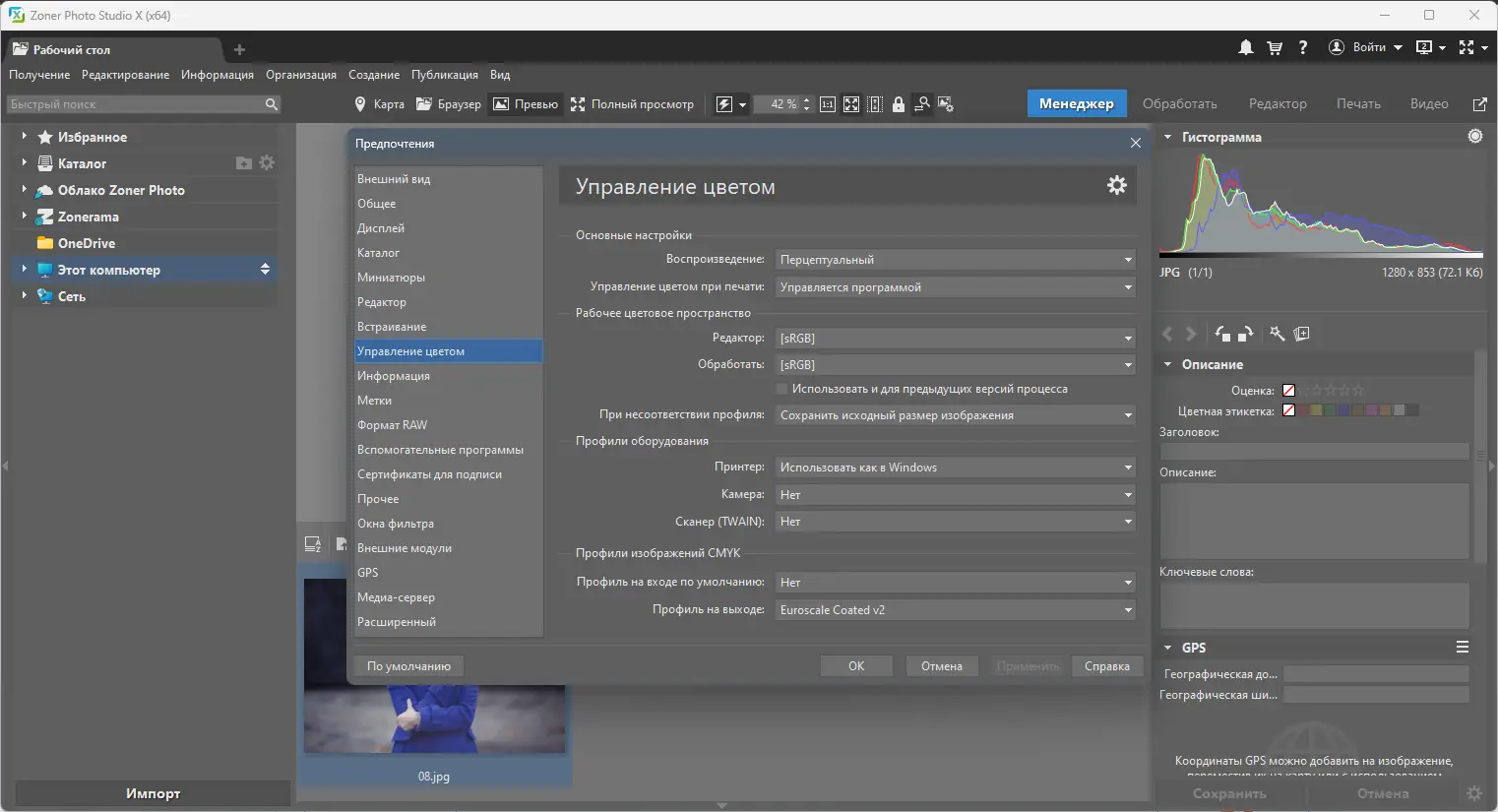The image size is (1498, 812).
Task: Click the magic wand quick-fix icon
Action: click(1278, 334)
